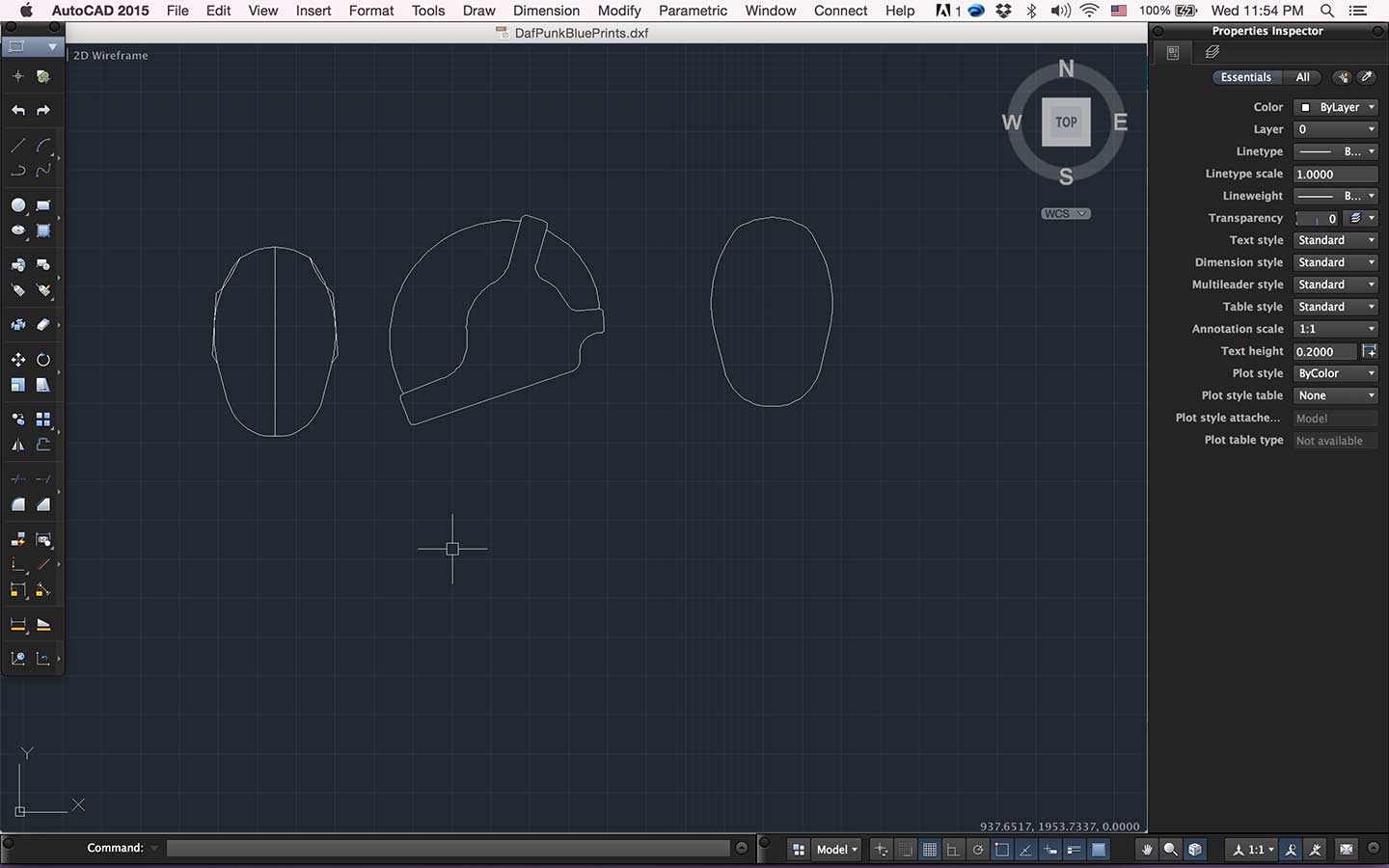Select the Mirror tool

point(18,445)
